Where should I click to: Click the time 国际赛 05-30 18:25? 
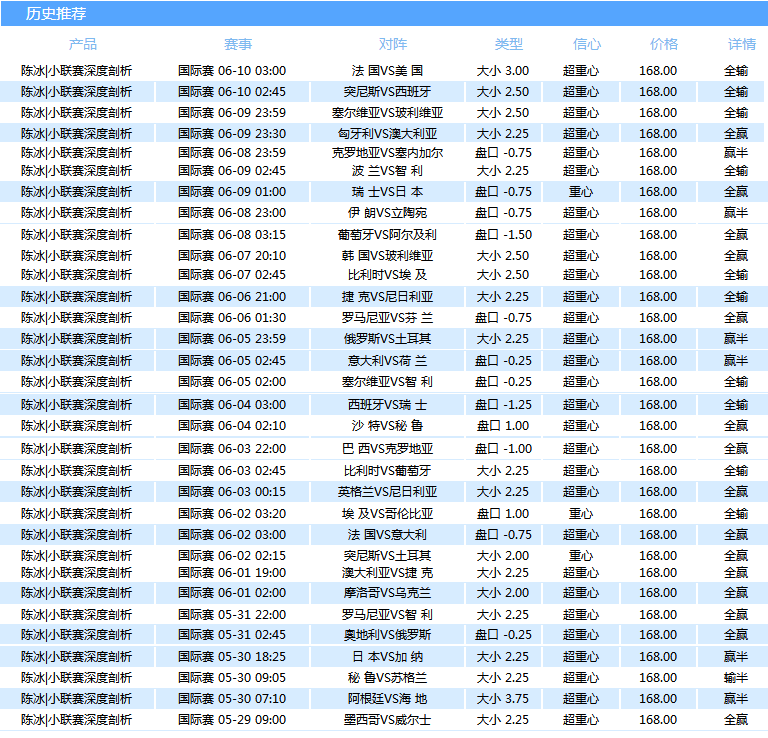pyautogui.click(x=232, y=657)
